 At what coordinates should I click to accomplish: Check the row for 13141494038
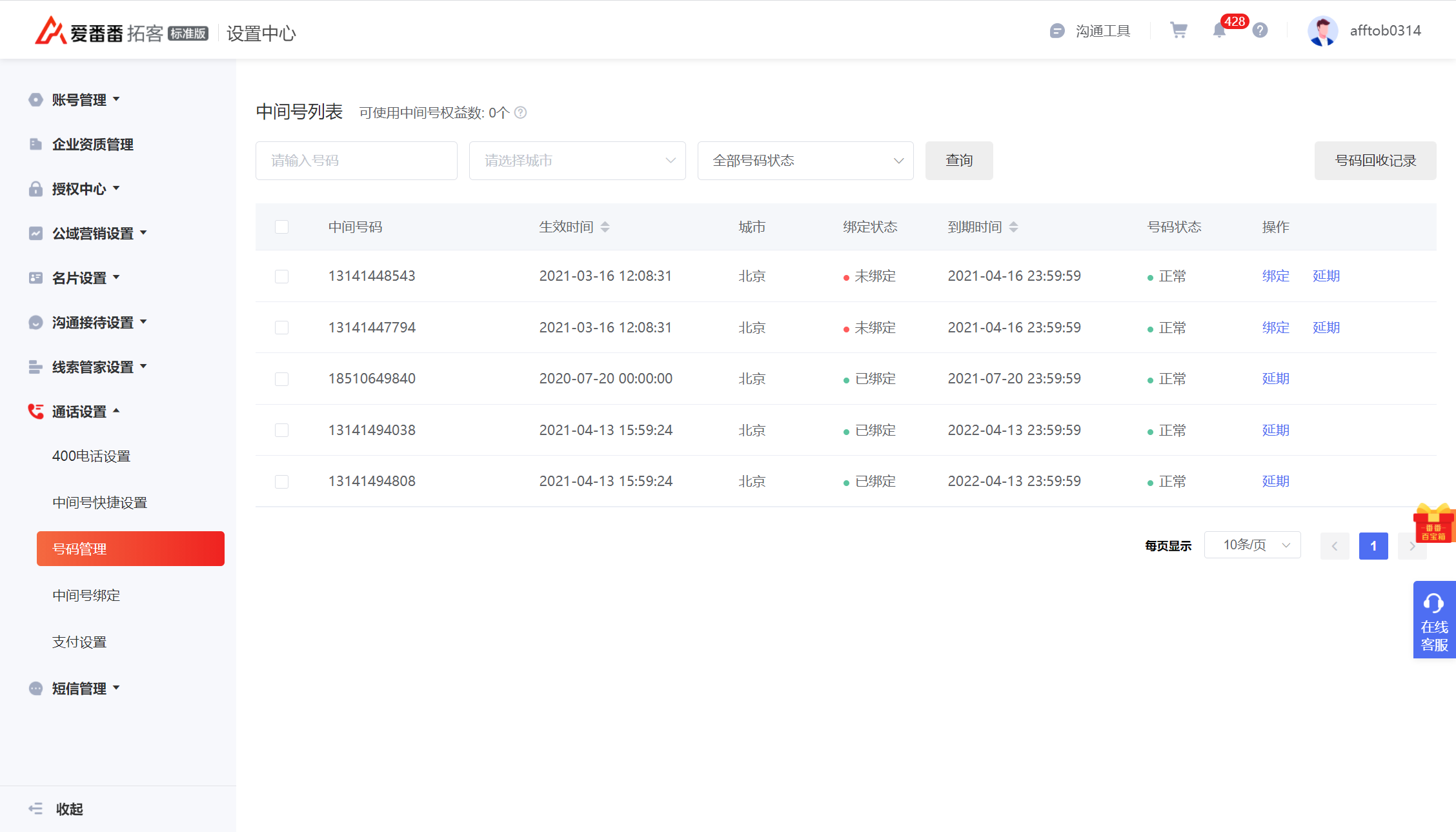point(281,430)
